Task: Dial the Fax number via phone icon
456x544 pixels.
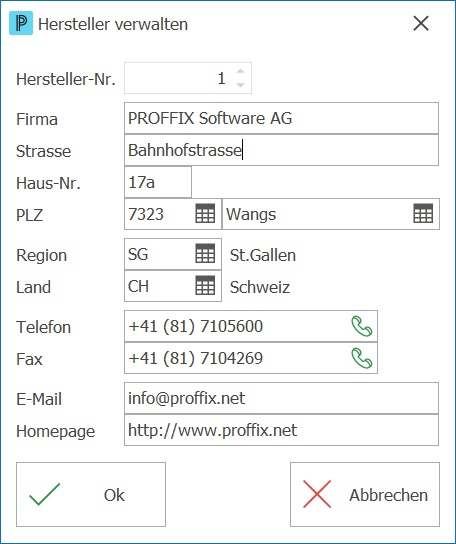Action: pyautogui.click(x=362, y=358)
